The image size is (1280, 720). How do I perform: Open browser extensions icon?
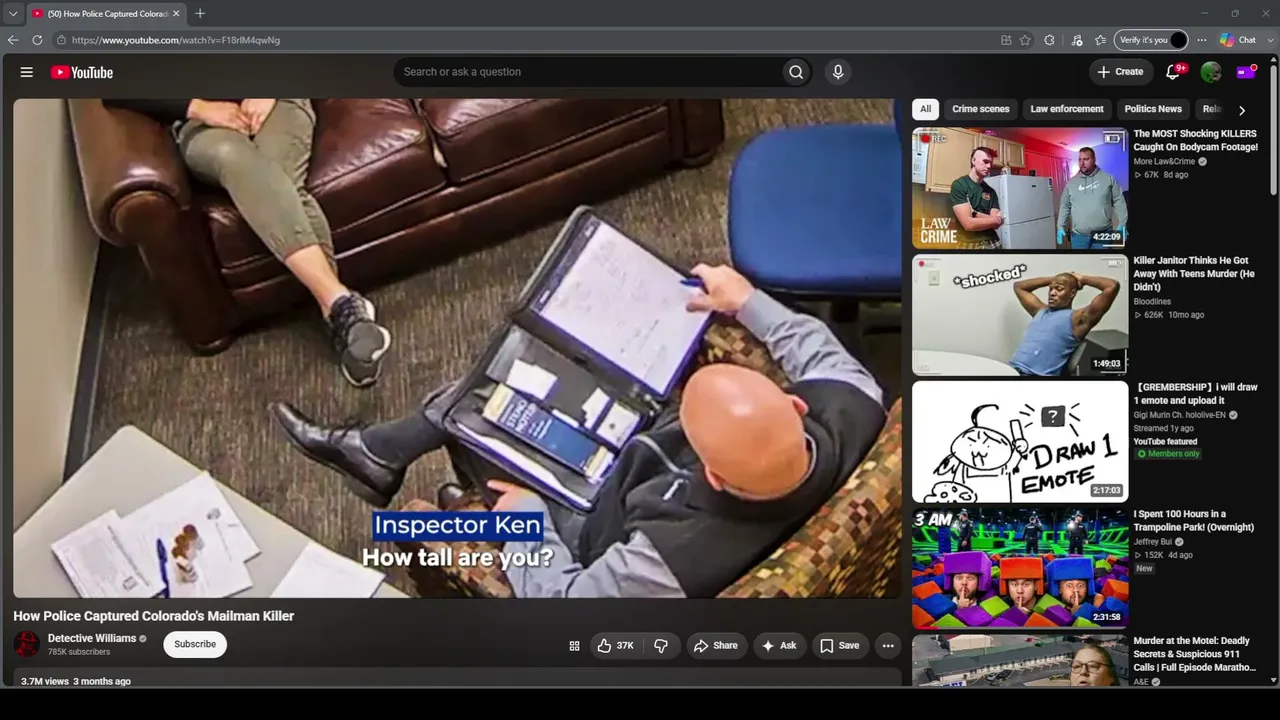1049,40
